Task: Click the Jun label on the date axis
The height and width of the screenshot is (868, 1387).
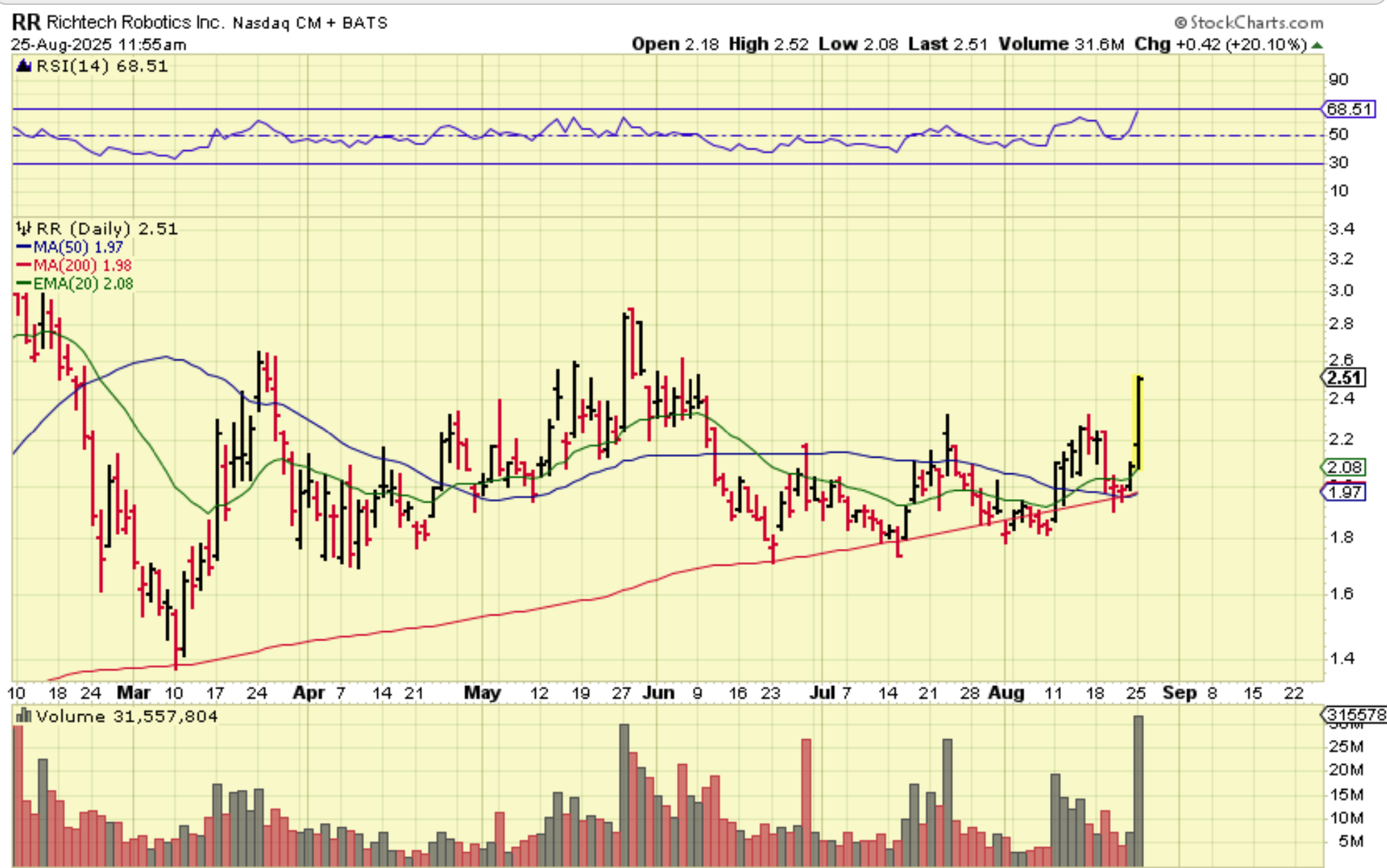Action: 658,693
